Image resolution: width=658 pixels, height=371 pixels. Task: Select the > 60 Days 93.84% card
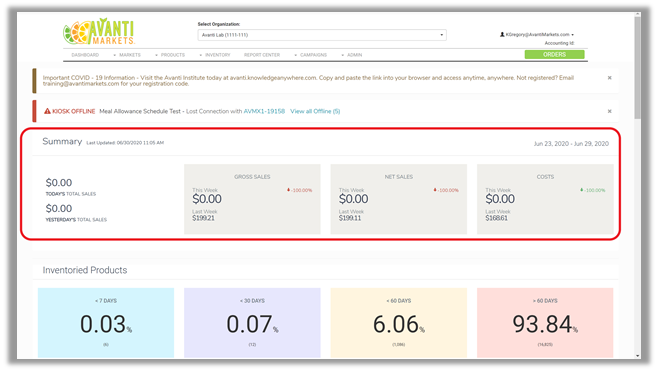click(545, 323)
